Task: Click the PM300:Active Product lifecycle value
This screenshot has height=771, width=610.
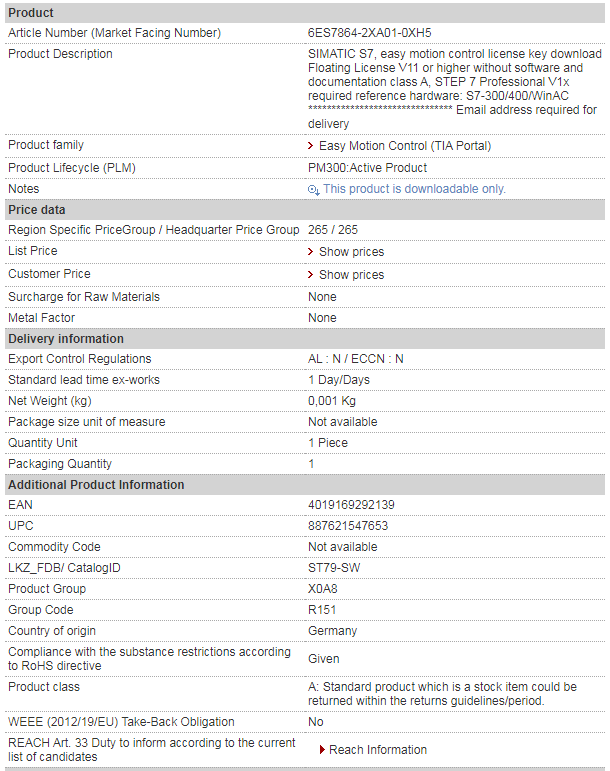Action: [x=367, y=168]
